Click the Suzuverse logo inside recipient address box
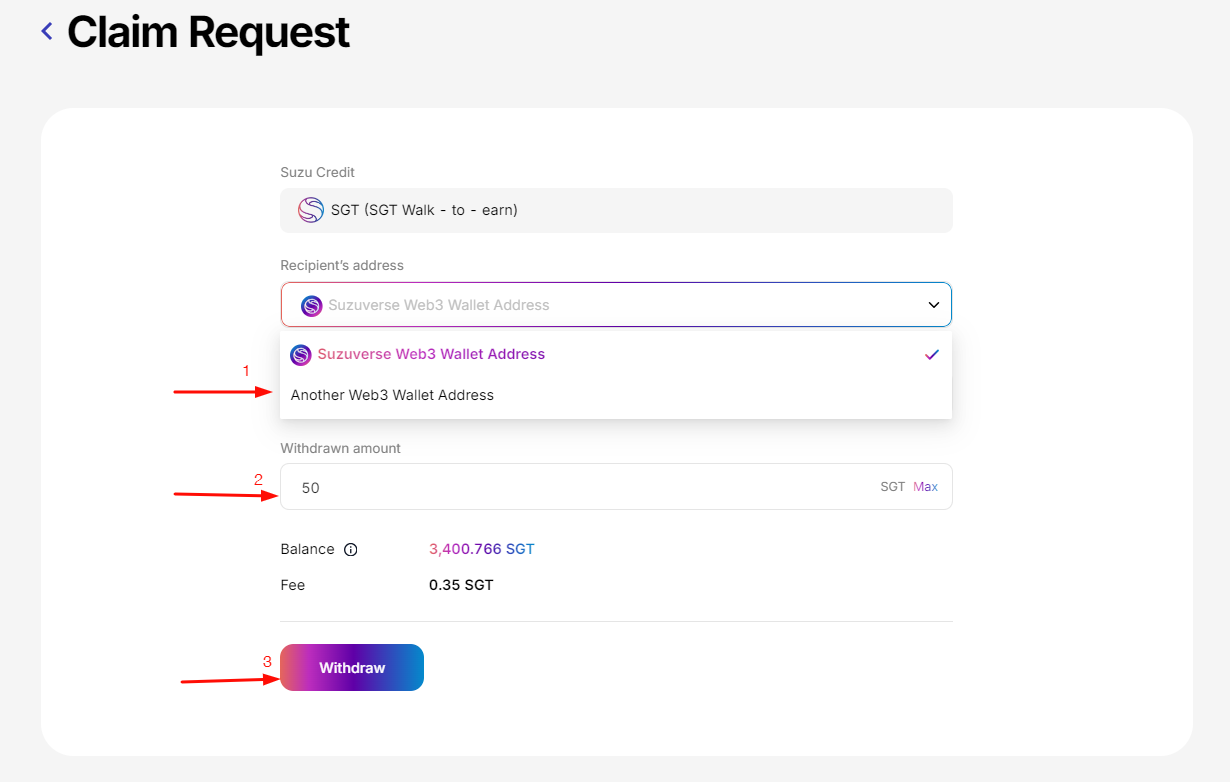 pos(312,305)
